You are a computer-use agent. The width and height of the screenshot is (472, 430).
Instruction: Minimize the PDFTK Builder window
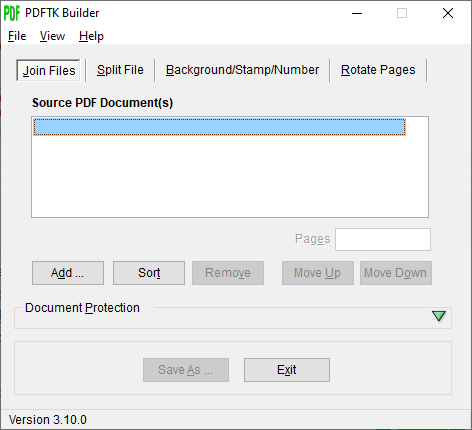[x=357, y=13]
